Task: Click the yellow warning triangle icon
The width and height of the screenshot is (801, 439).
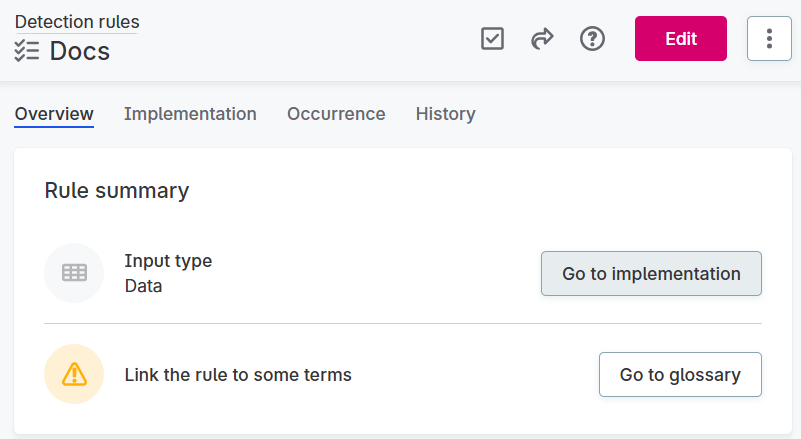Action: coord(74,374)
